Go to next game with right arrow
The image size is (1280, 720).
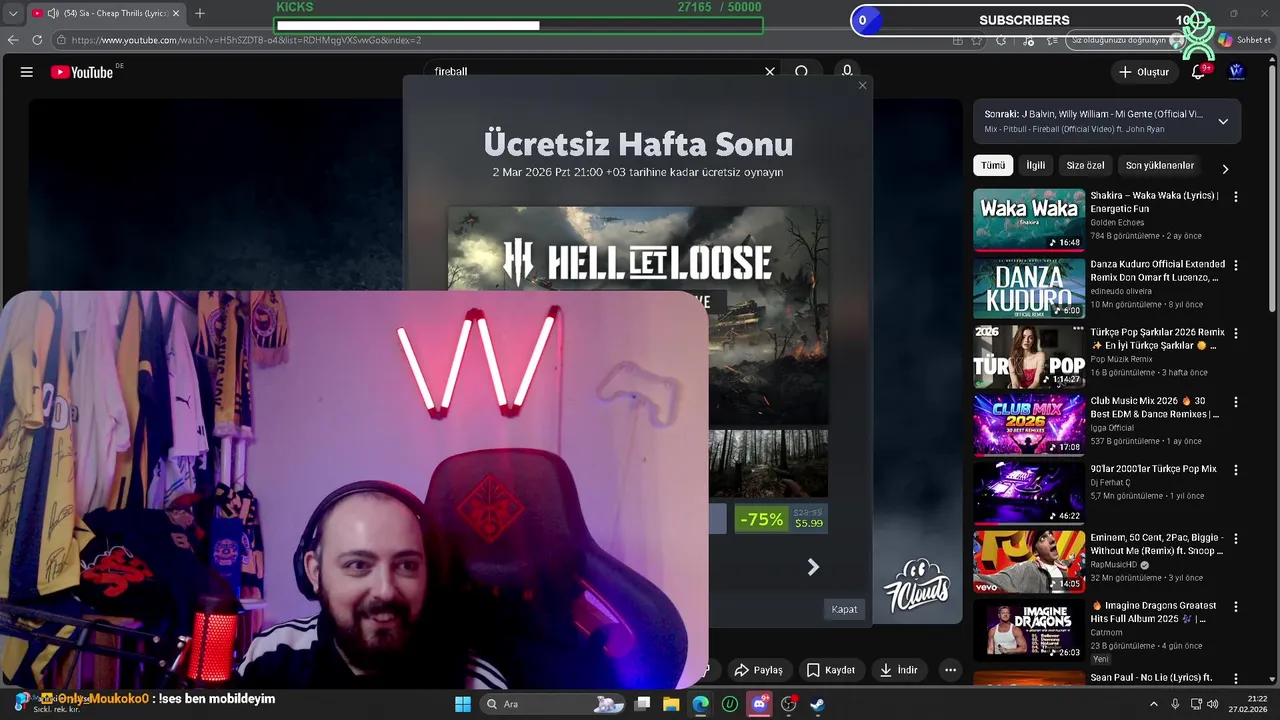click(x=813, y=567)
